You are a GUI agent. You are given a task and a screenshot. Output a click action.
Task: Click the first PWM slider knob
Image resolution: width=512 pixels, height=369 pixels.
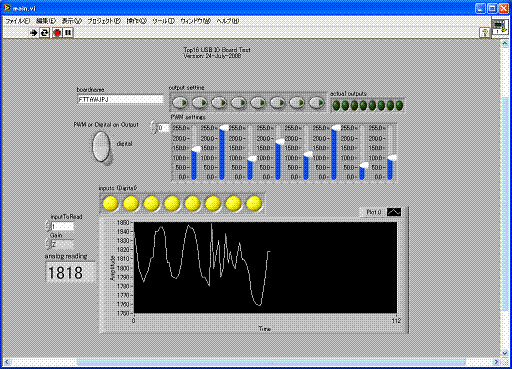[196, 149]
